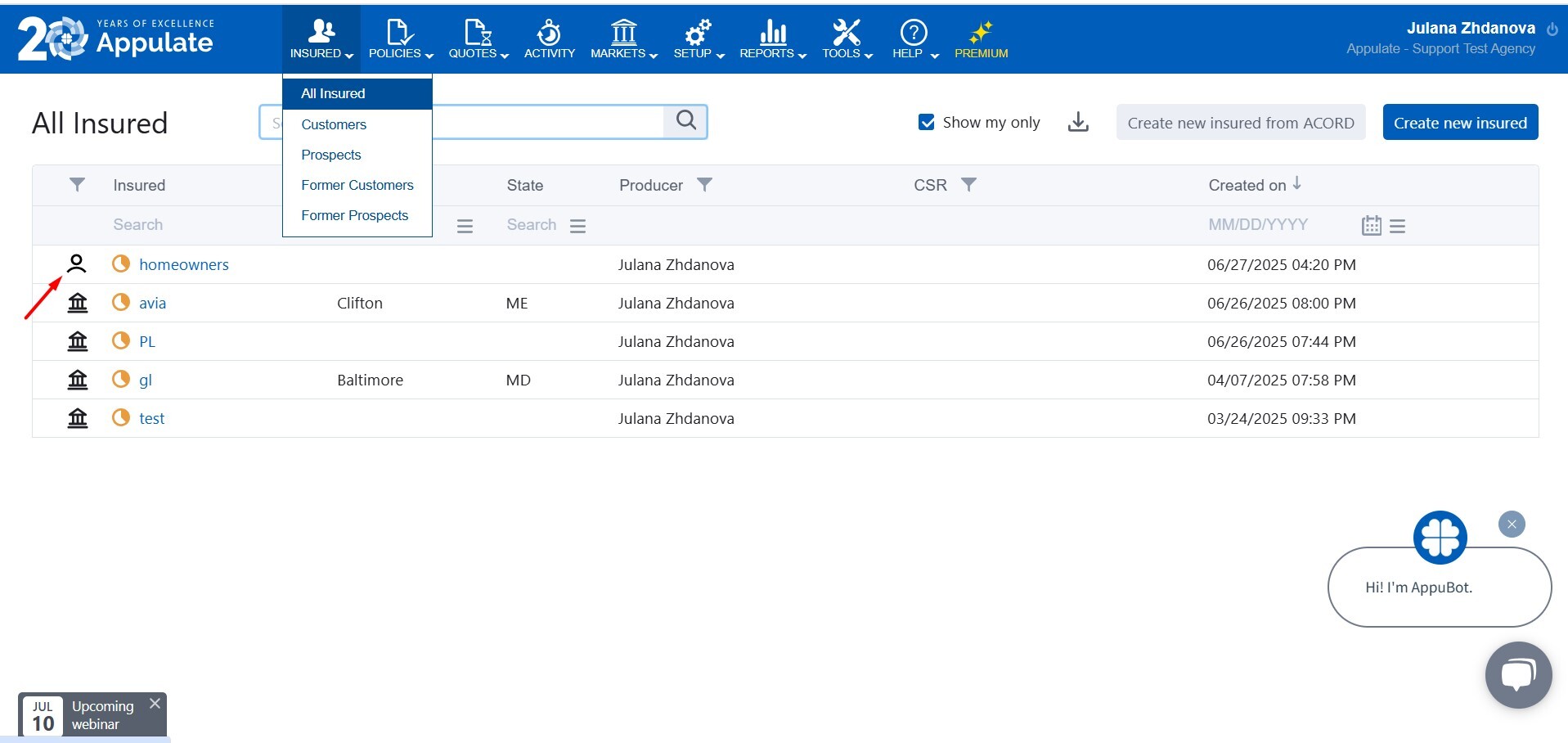
Task: Click the Producer column filter icon
Action: [x=704, y=185]
